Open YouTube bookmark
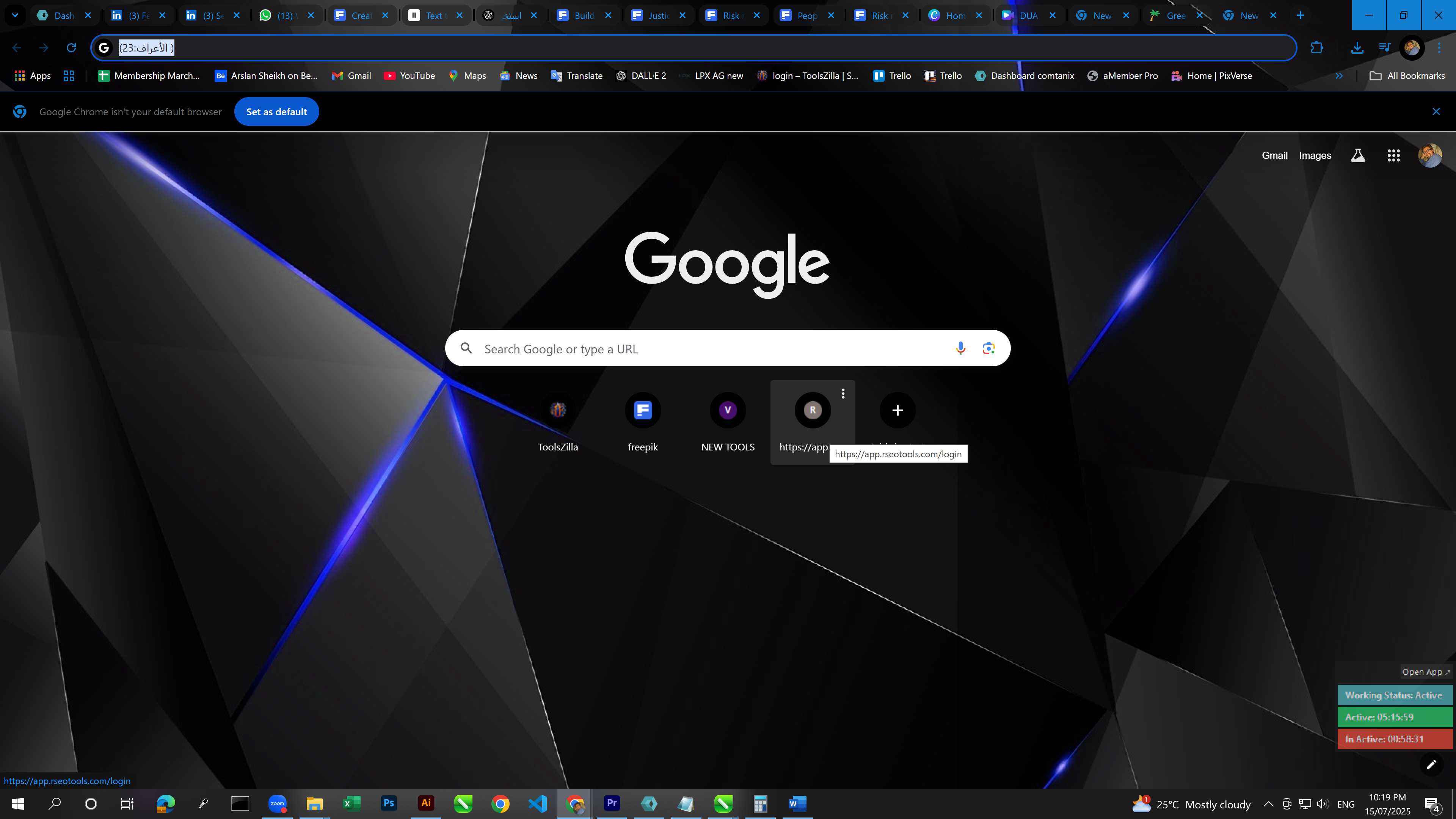The image size is (1456, 819). (409, 76)
